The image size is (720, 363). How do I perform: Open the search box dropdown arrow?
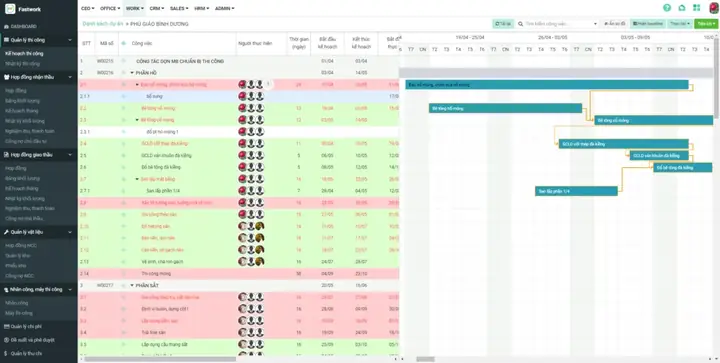tap(596, 24)
